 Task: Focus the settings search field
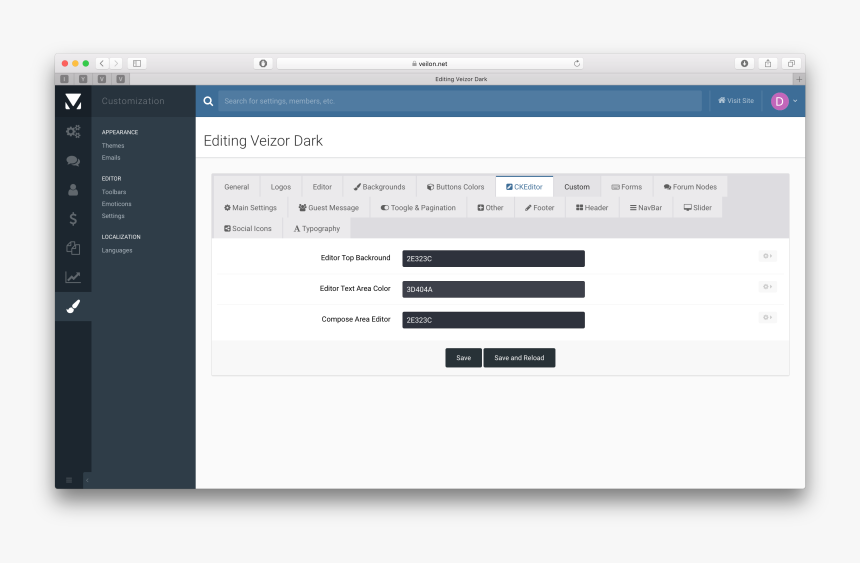pos(460,101)
